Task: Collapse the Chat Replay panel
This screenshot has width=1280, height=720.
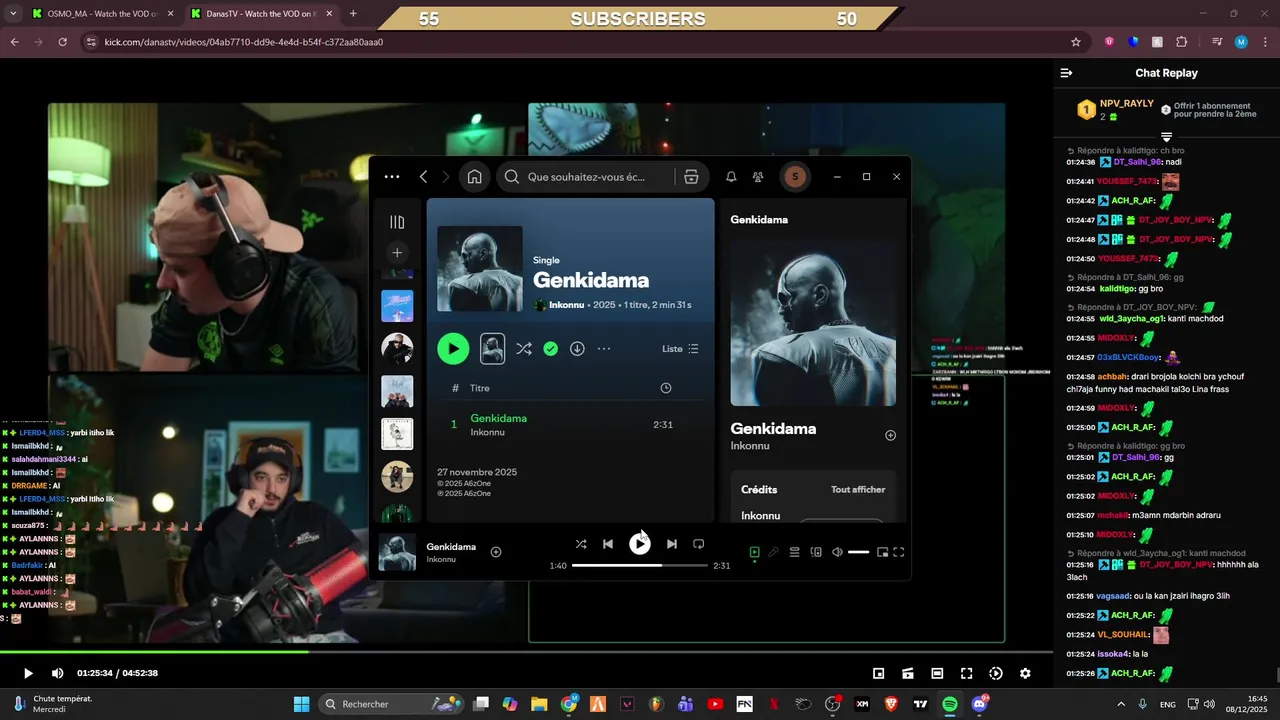Action: (1066, 73)
